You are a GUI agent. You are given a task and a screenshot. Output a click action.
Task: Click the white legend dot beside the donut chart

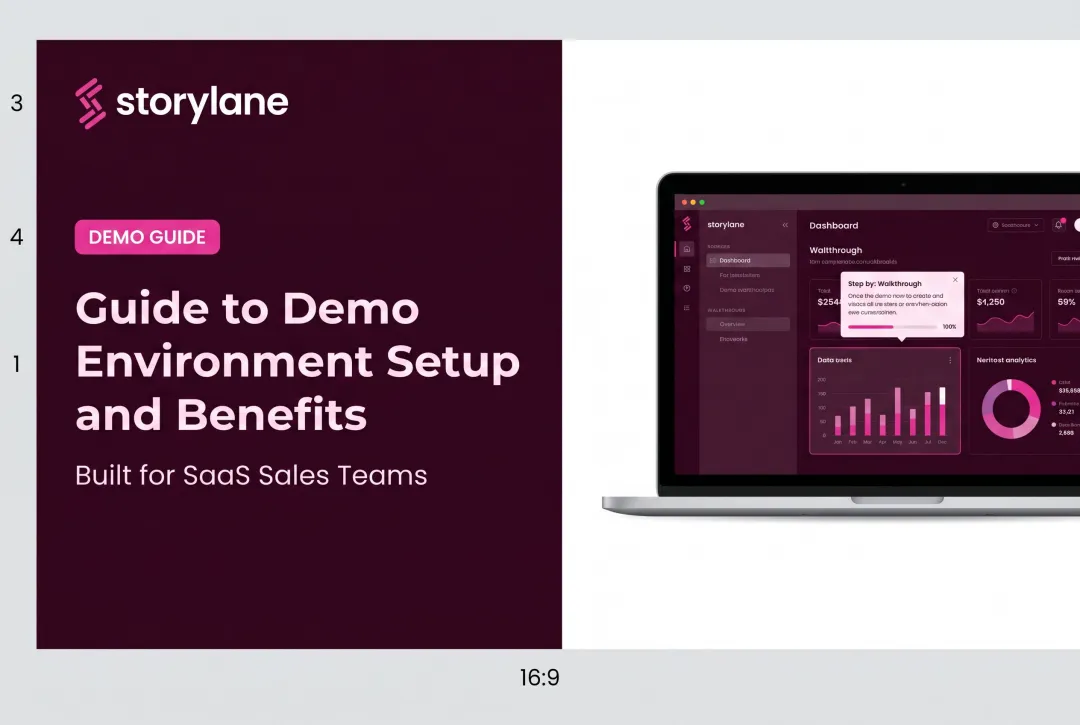(x=1054, y=425)
